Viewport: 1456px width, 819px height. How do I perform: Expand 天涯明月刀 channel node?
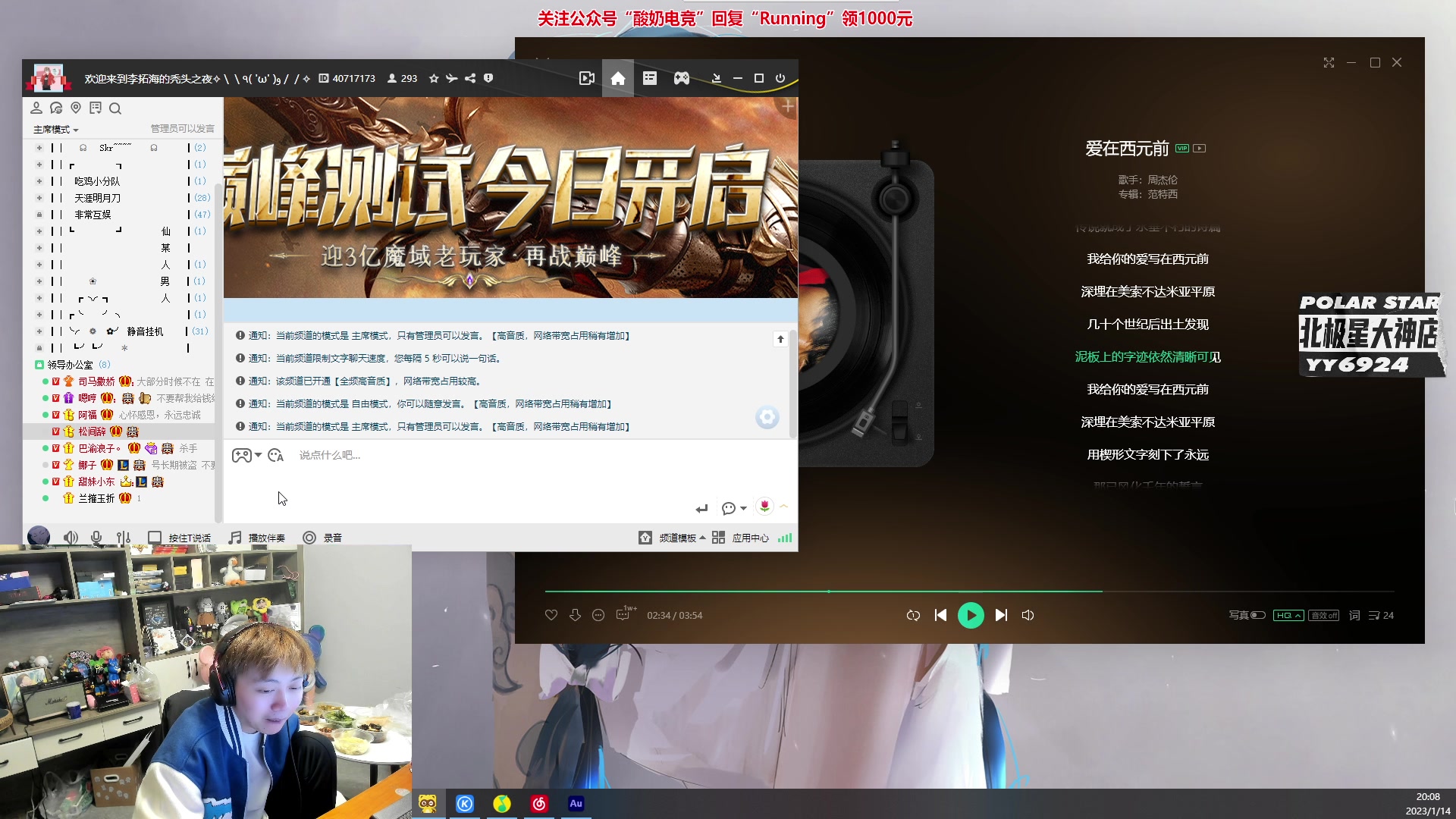[39, 198]
